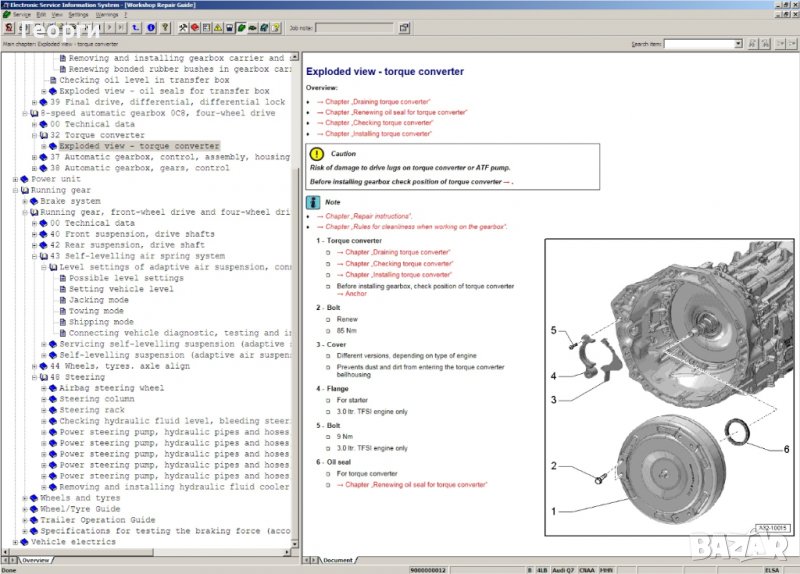Open the Settings menu
Viewport: 800px width, 574px height.
pyautogui.click(x=78, y=15)
